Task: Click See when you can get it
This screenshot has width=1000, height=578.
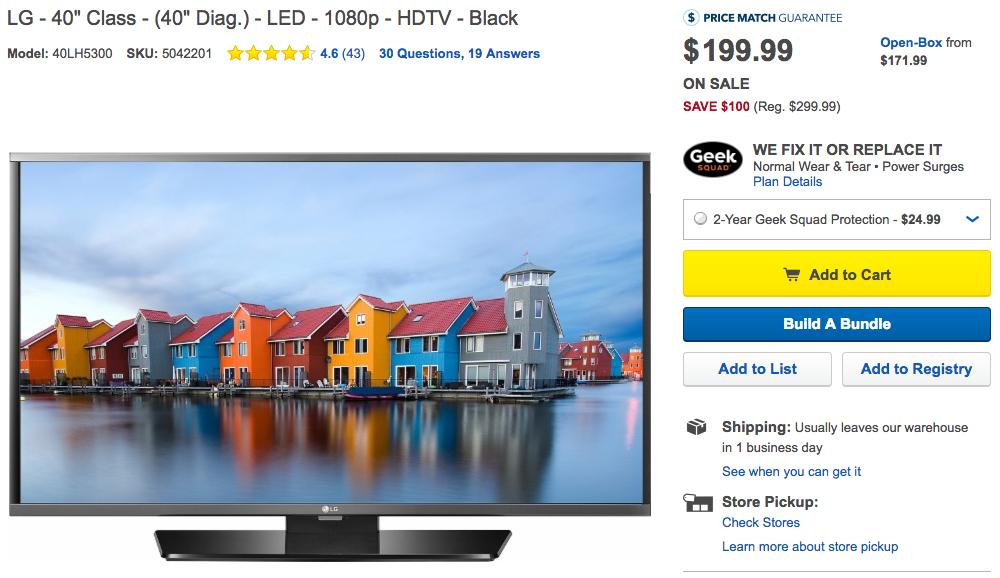Action: tap(791, 471)
